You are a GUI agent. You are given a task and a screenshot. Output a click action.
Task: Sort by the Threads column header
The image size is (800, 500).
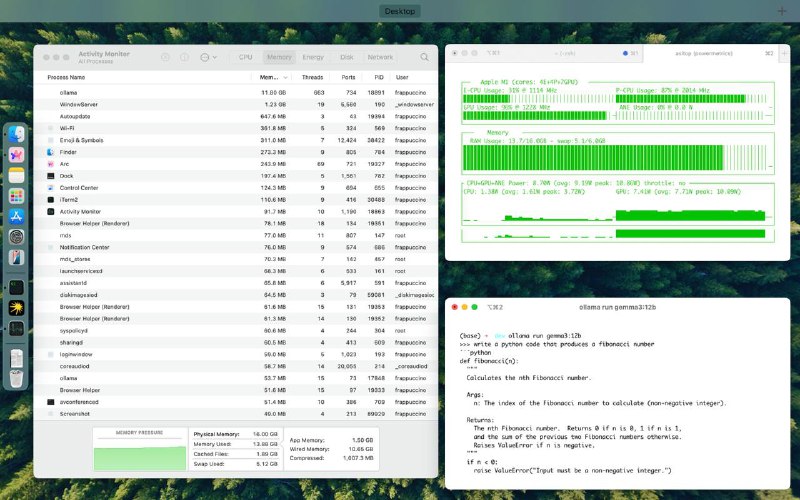point(312,78)
